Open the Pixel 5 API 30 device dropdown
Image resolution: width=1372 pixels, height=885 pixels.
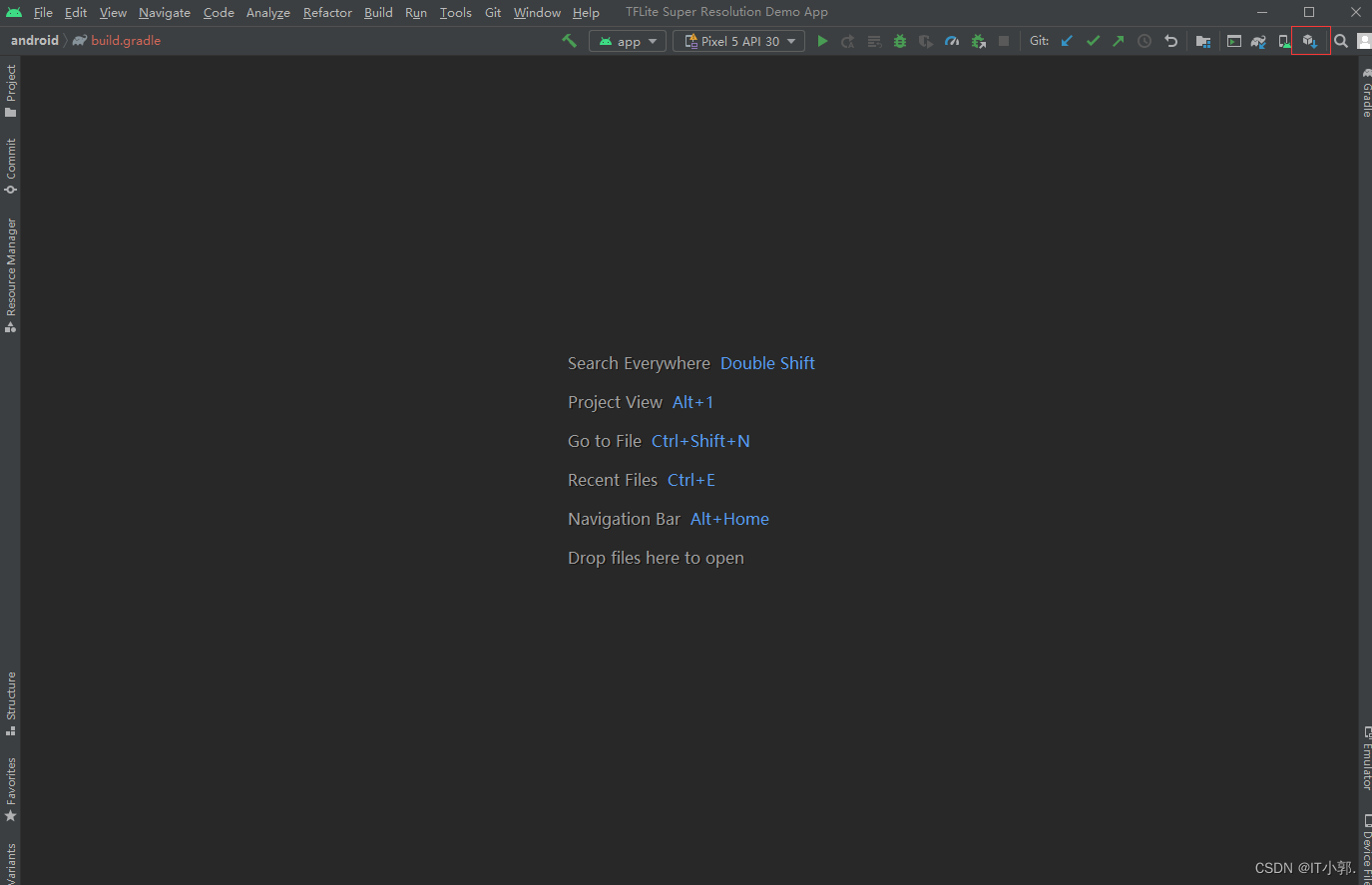pyautogui.click(x=738, y=41)
